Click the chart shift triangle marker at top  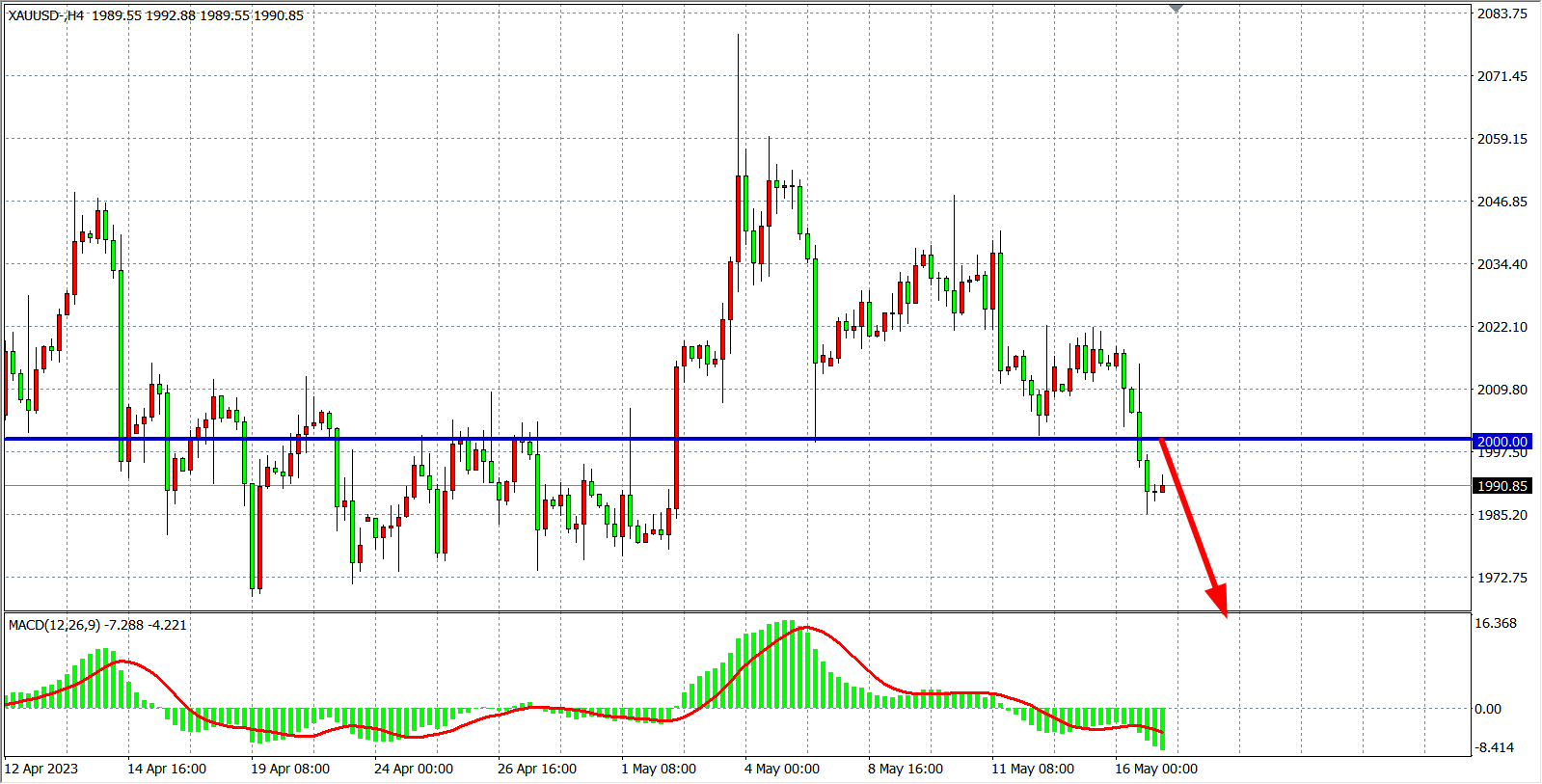coord(1176,9)
